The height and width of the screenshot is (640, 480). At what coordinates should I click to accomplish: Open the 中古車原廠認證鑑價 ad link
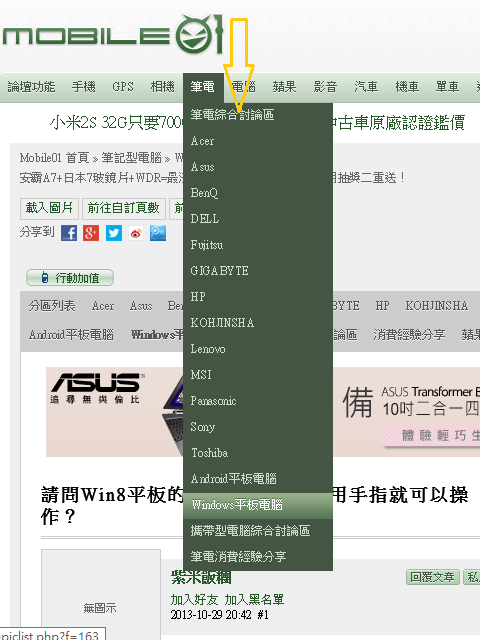click(399, 122)
